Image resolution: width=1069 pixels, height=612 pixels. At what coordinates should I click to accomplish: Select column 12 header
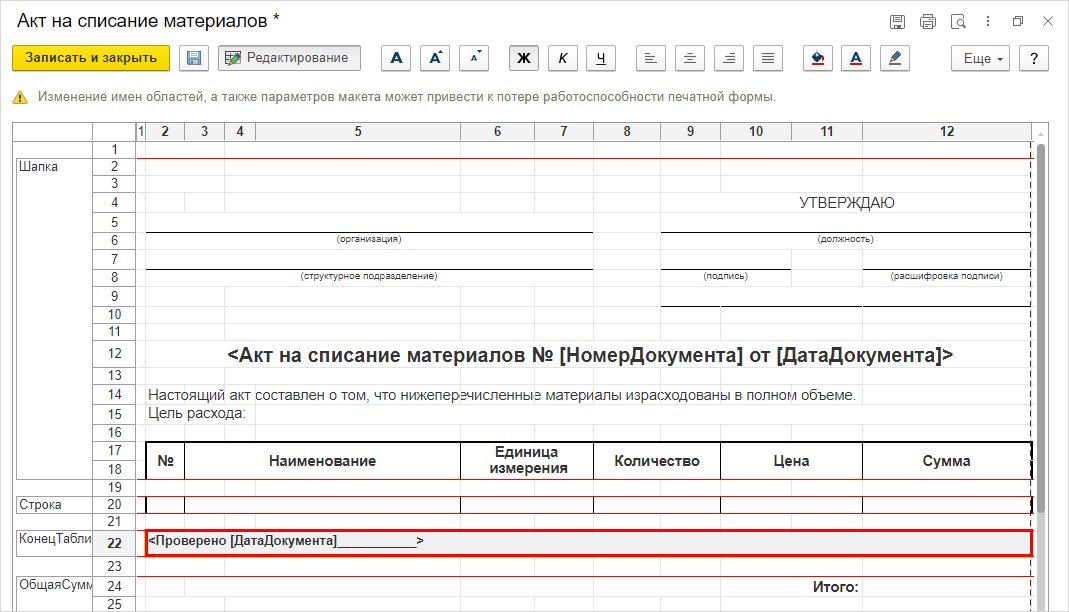pyautogui.click(x=947, y=132)
